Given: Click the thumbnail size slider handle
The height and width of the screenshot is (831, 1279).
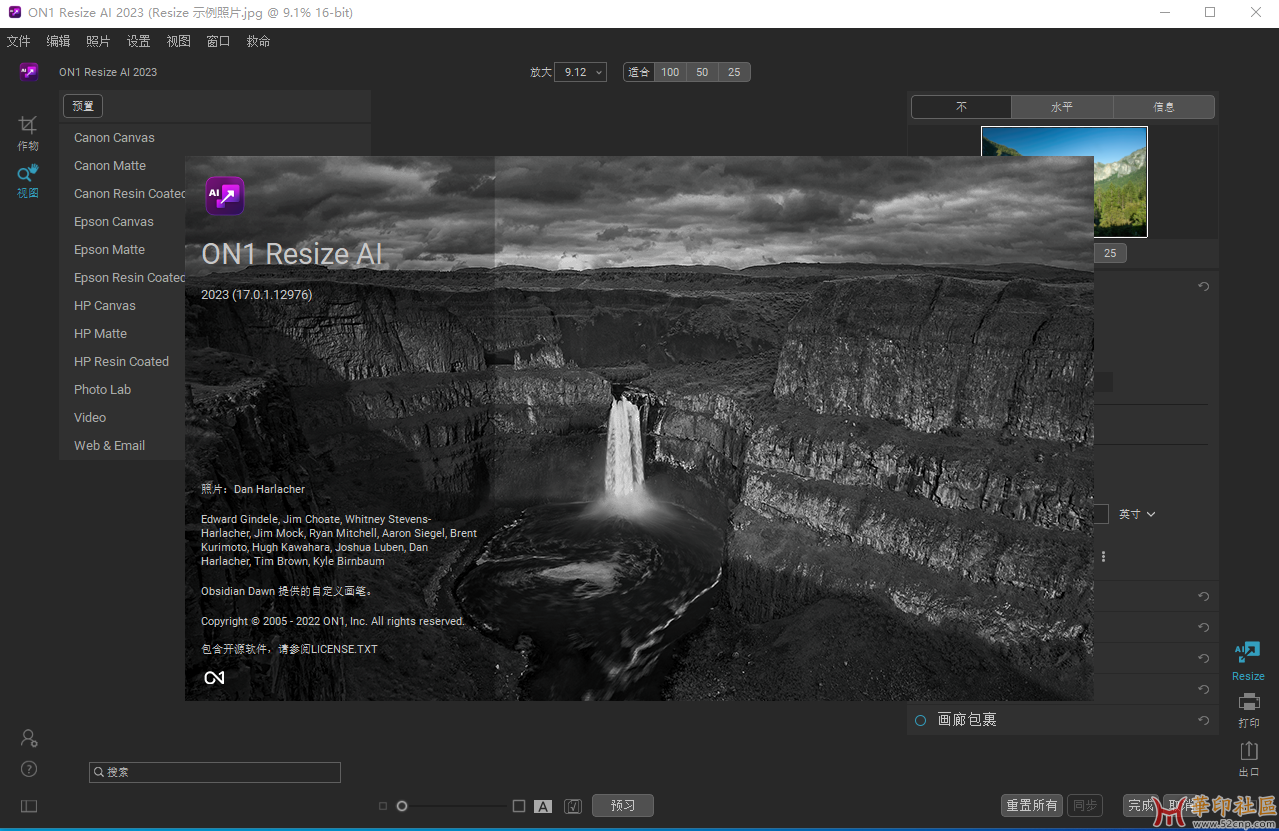Looking at the screenshot, I should [402, 806].
